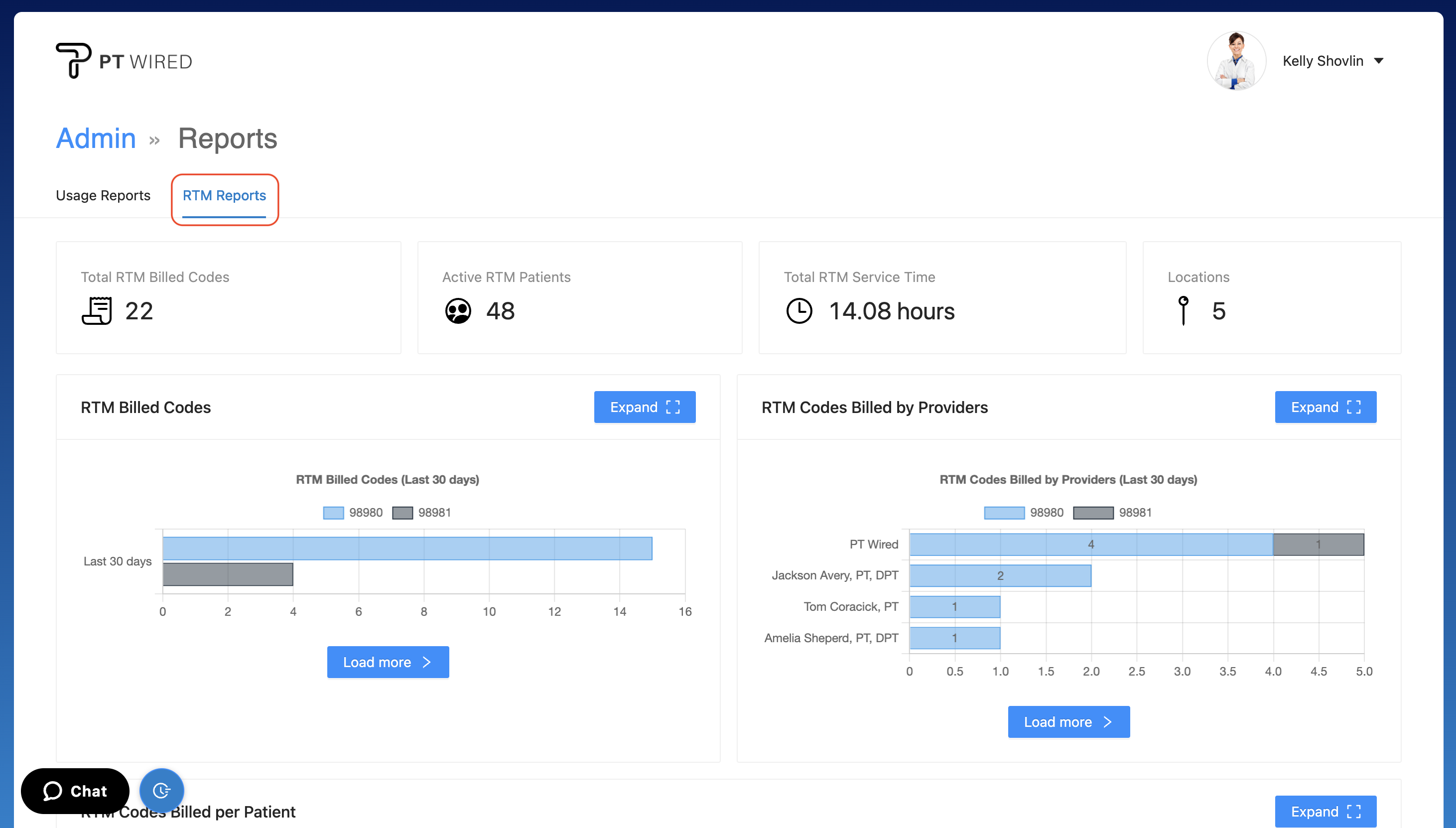This screenshot has width=1456, height=828.
Task: Go to the Admin breadcrumb link
Action: click(x=96, y=138)
